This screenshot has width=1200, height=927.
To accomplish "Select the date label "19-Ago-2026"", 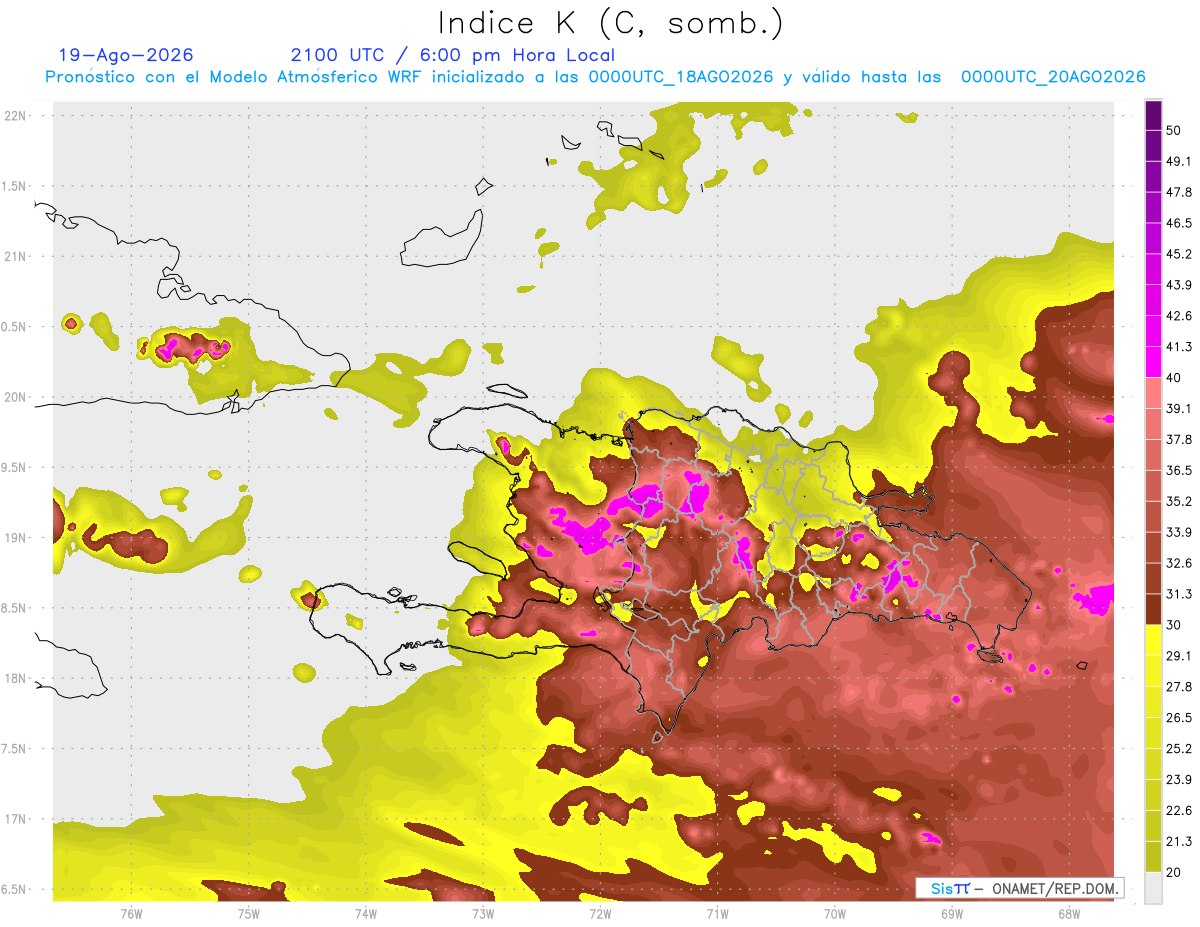I will pos(126,55).
